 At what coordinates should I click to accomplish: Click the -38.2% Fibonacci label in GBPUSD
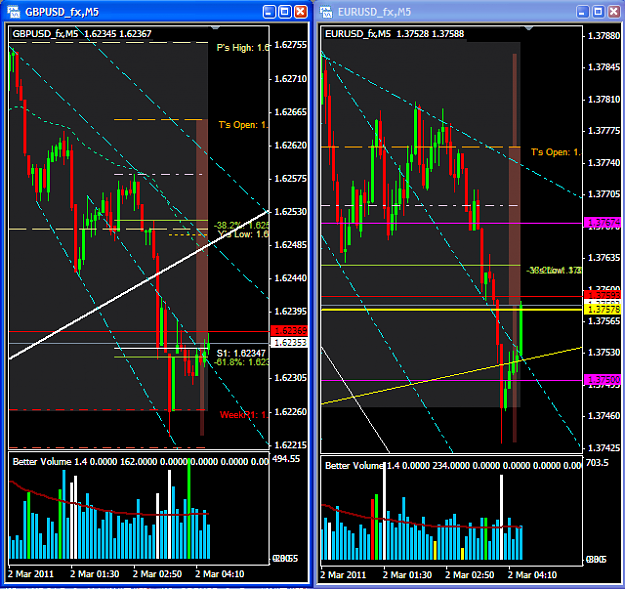pos(242,225)
